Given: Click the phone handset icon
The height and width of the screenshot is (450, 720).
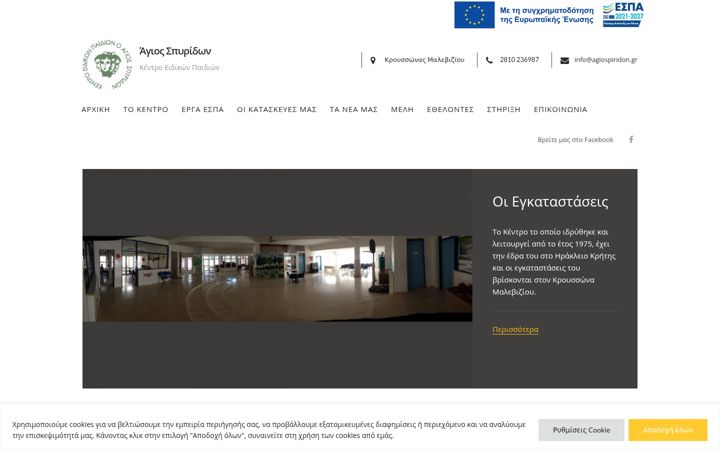Looking at the screenshot, I should [489, 60].
